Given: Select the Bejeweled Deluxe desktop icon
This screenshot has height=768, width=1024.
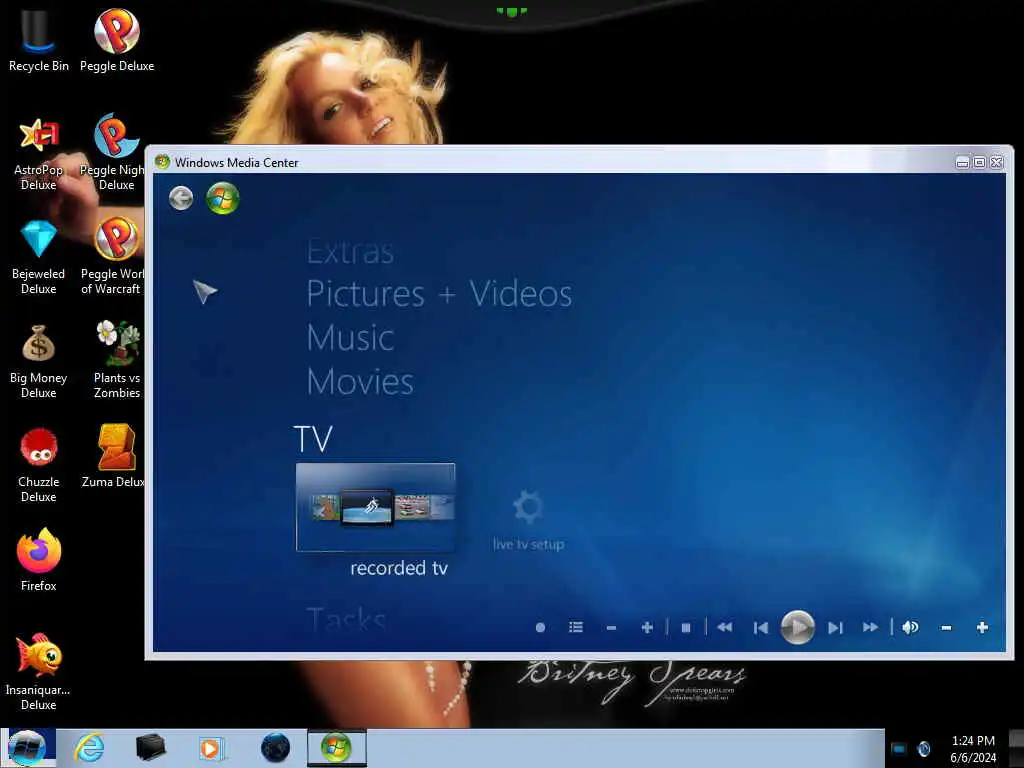Looking at the screenshot, I should click(39, 257).
